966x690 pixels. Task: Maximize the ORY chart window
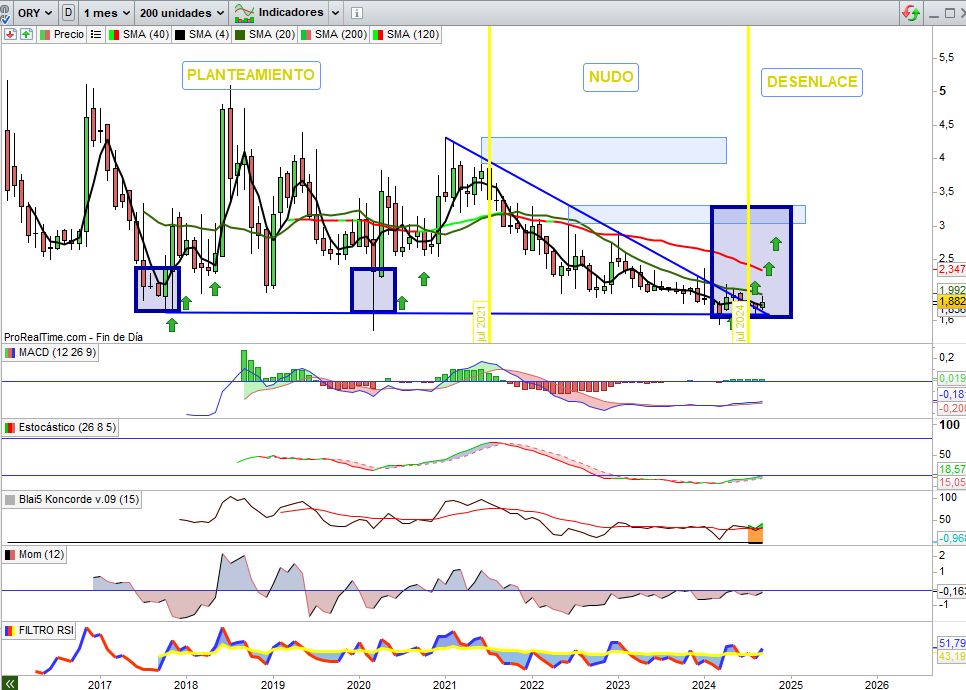coord(949,13)
